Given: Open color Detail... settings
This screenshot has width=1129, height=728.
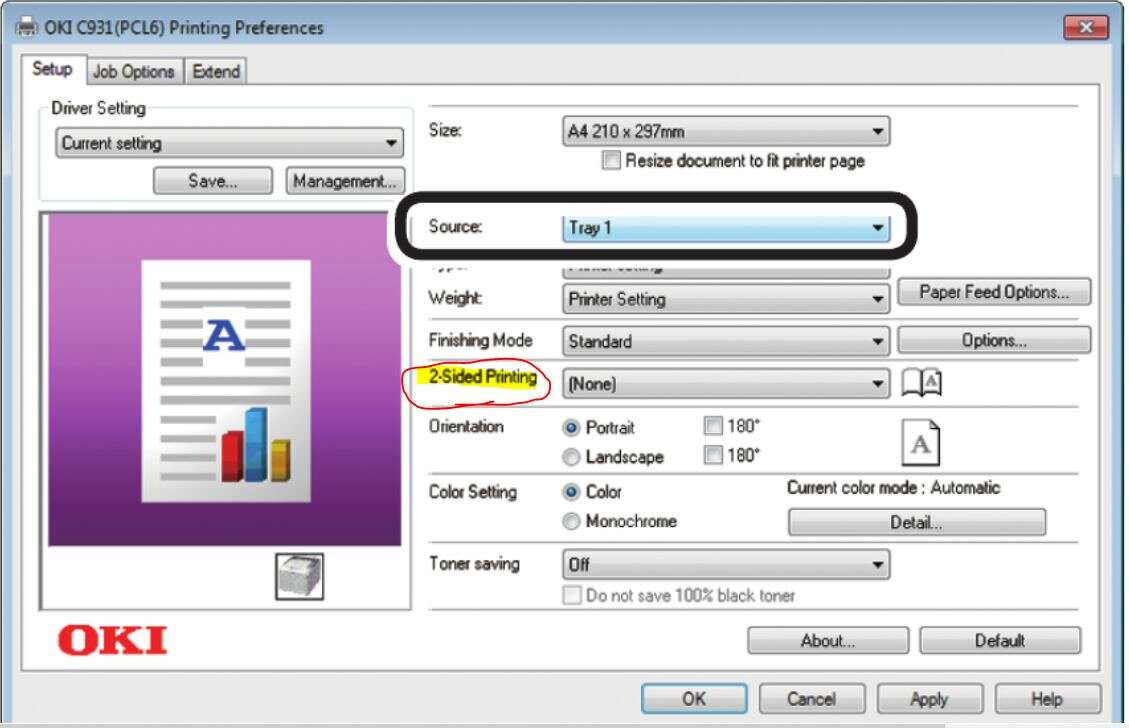Looking at the screenshot, I should pyautogui.click(x=917, y=522).
